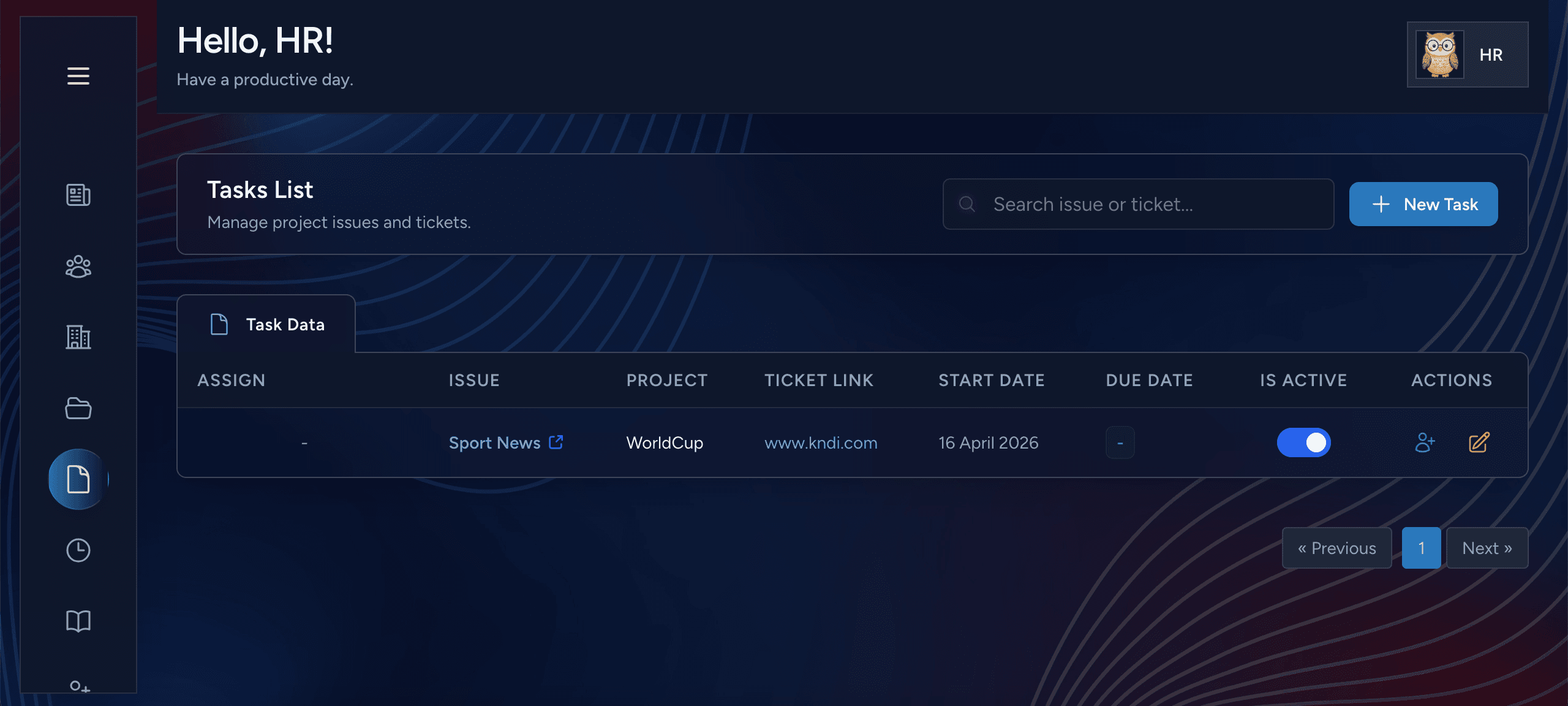The image size is (1568, 706).
Task: Open the clock timesheet icon in sidebar
Action: (78, 550)
